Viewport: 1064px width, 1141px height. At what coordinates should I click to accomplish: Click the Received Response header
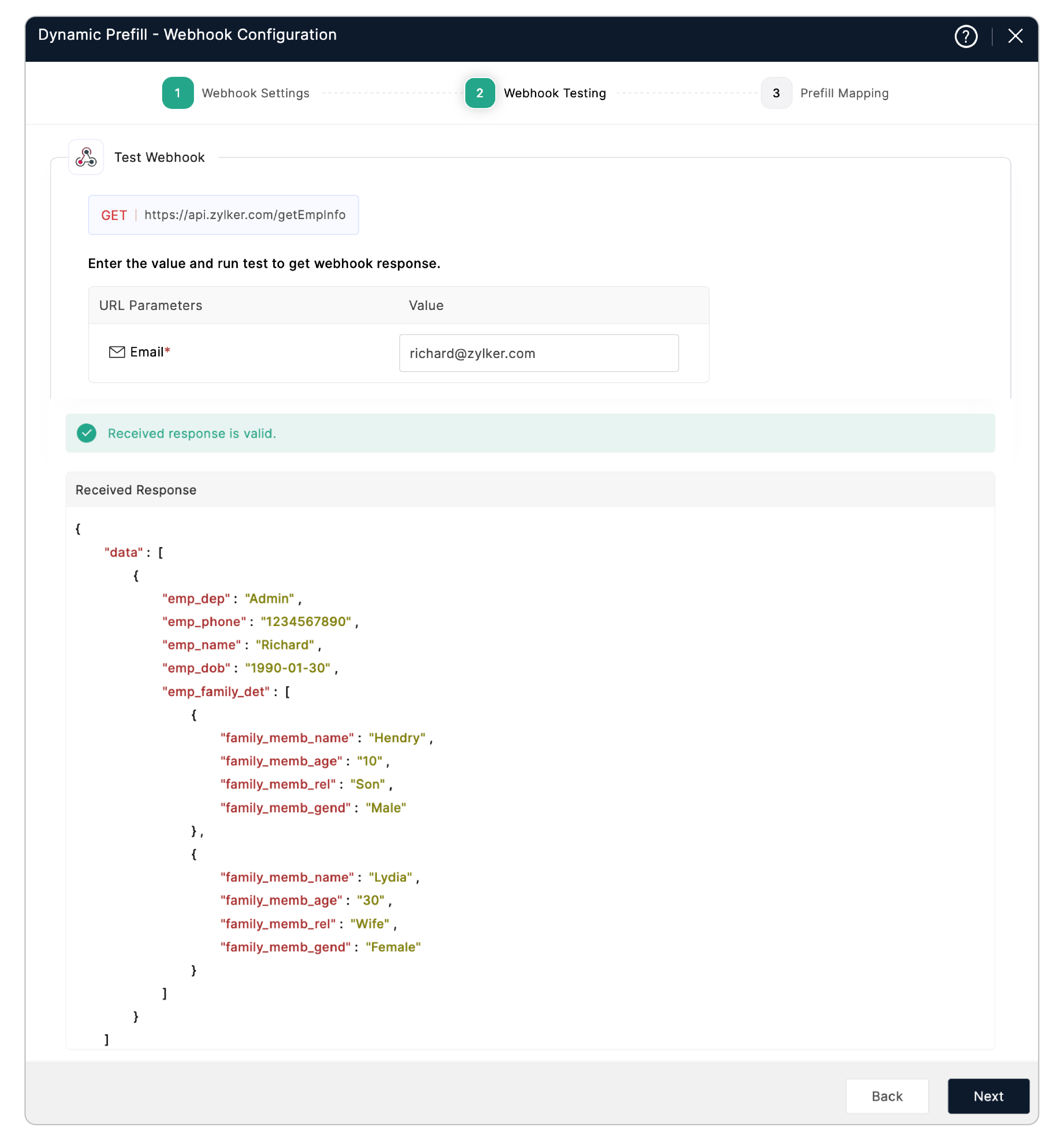pyautogui.click(x=136, y=490)
